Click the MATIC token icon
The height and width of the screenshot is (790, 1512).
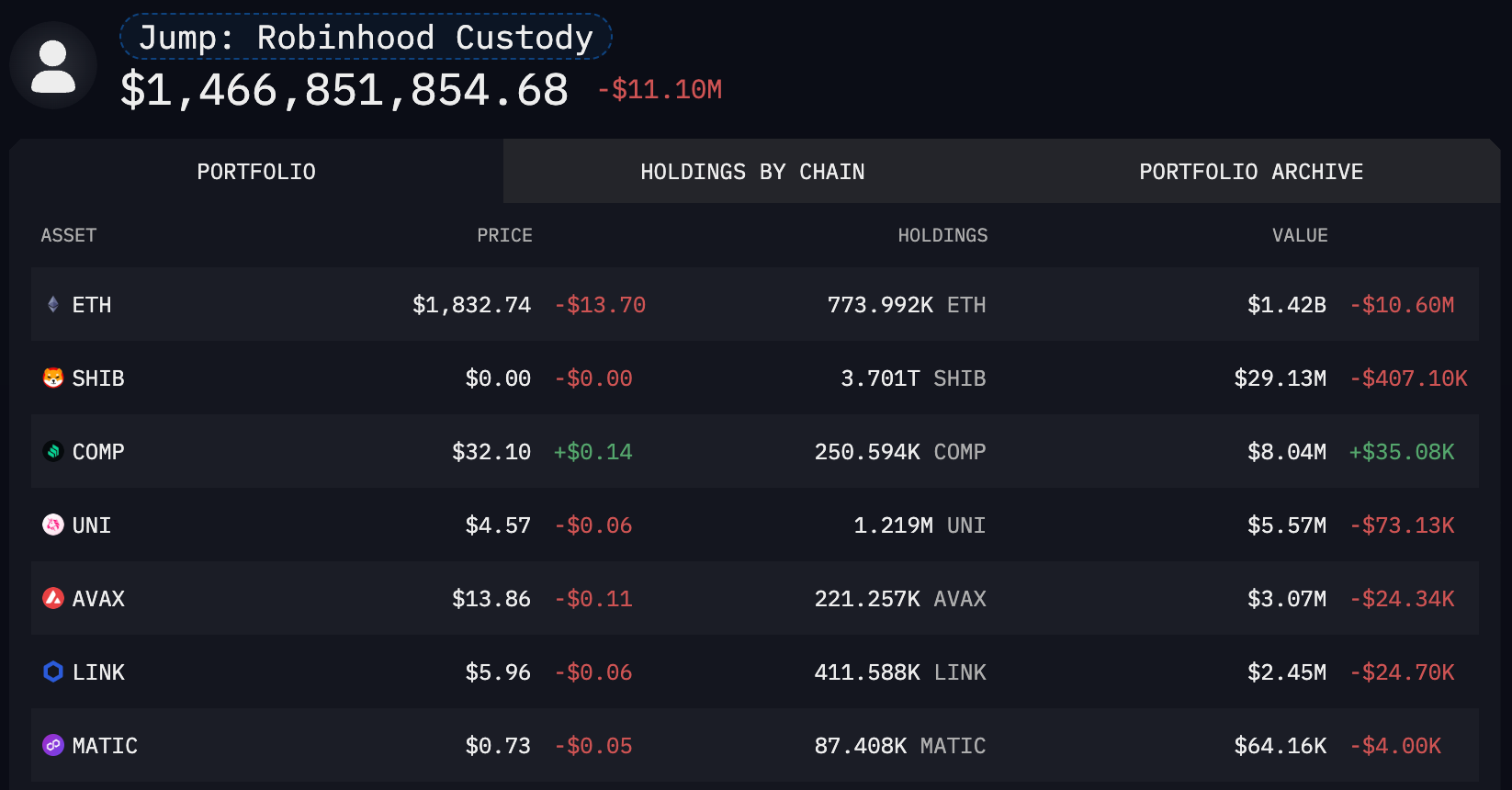(x=53, y=745)
